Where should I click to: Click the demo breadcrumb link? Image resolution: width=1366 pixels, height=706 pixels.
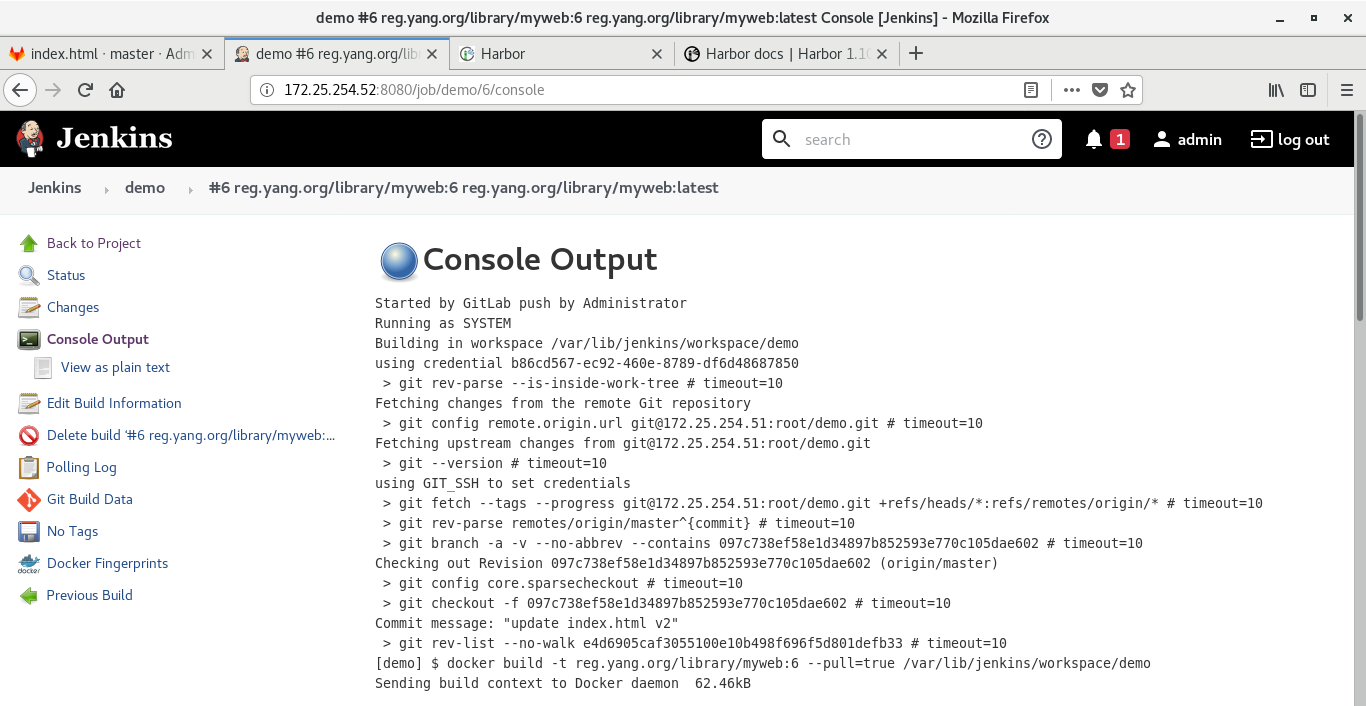coord(145,188)
